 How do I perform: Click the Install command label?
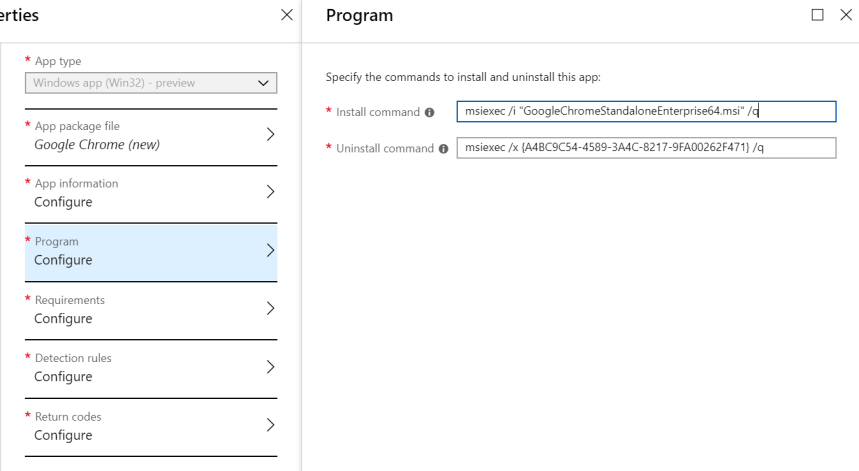click(x=378, y=112)
